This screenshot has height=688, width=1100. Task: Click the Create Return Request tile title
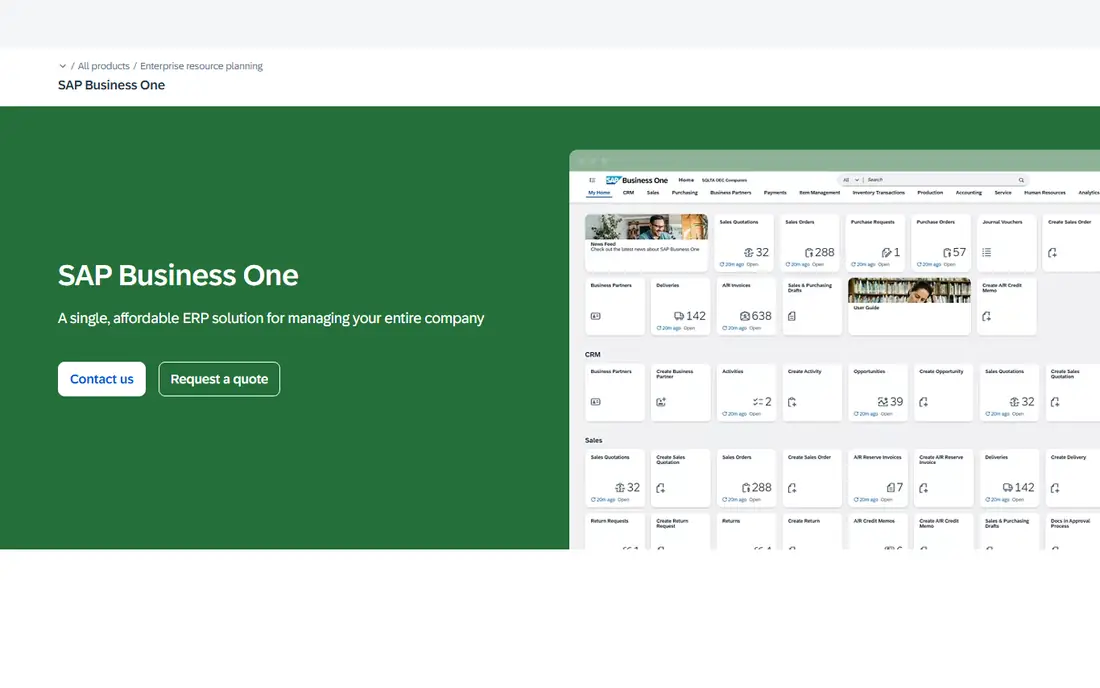coord(672,523)
